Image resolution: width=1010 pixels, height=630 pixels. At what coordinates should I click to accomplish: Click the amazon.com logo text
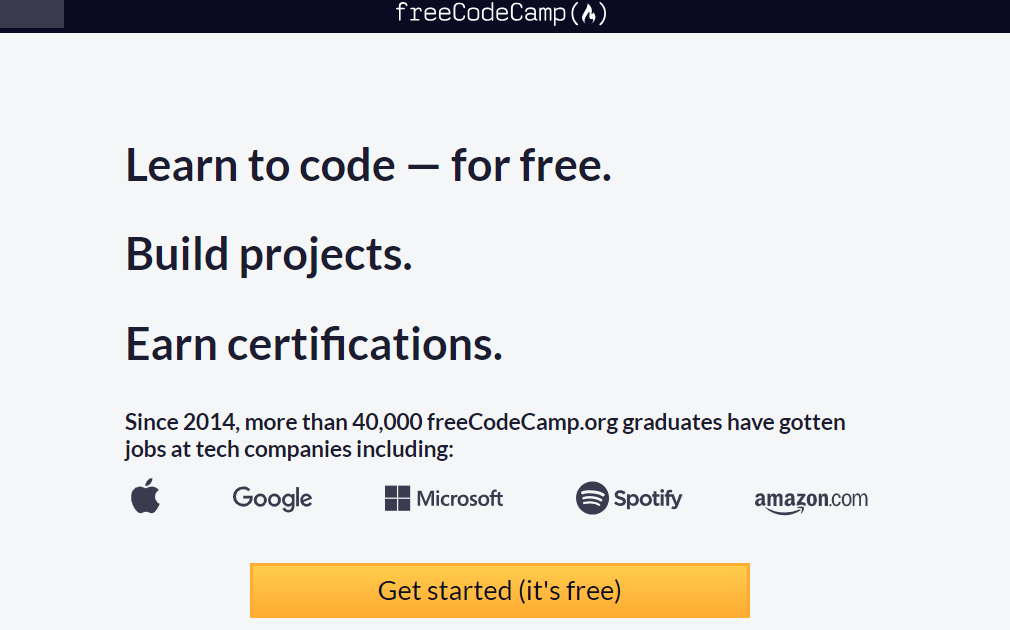point(811,497)
